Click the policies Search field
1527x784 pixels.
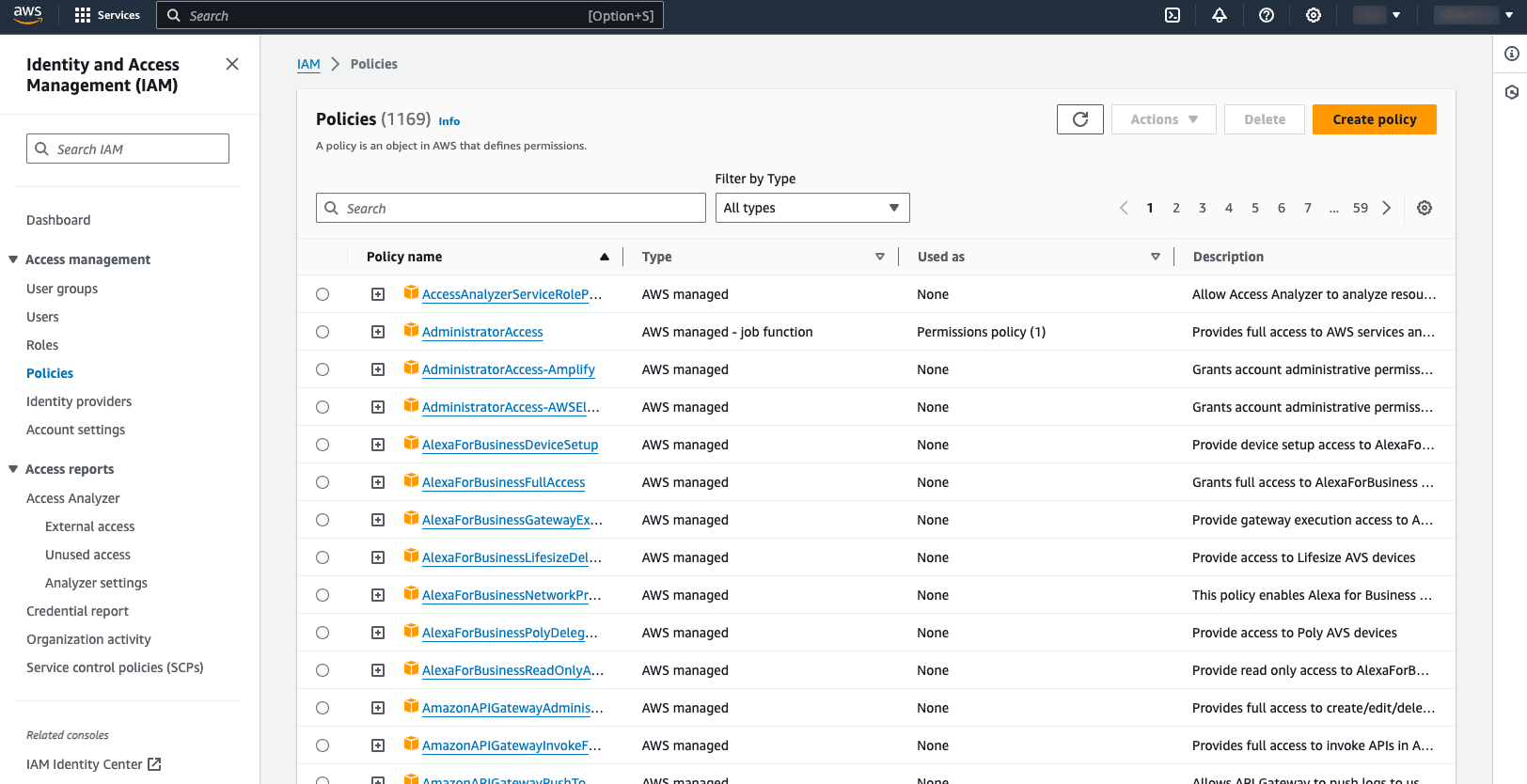click(511, 208)
